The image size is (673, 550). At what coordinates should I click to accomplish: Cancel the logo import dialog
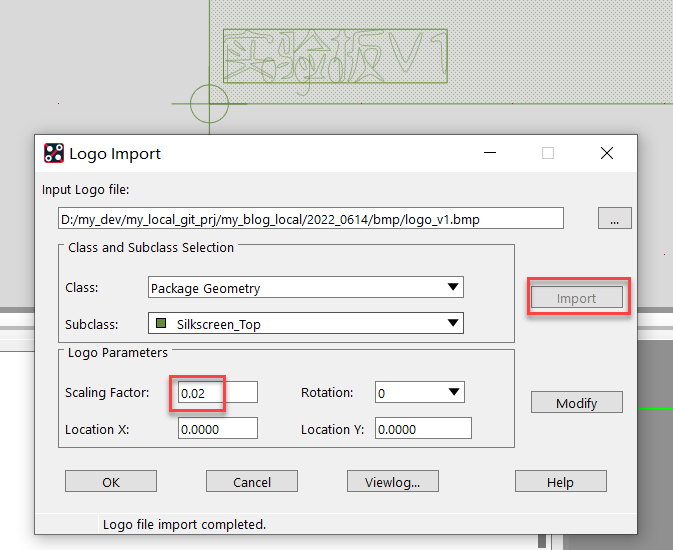252,482
